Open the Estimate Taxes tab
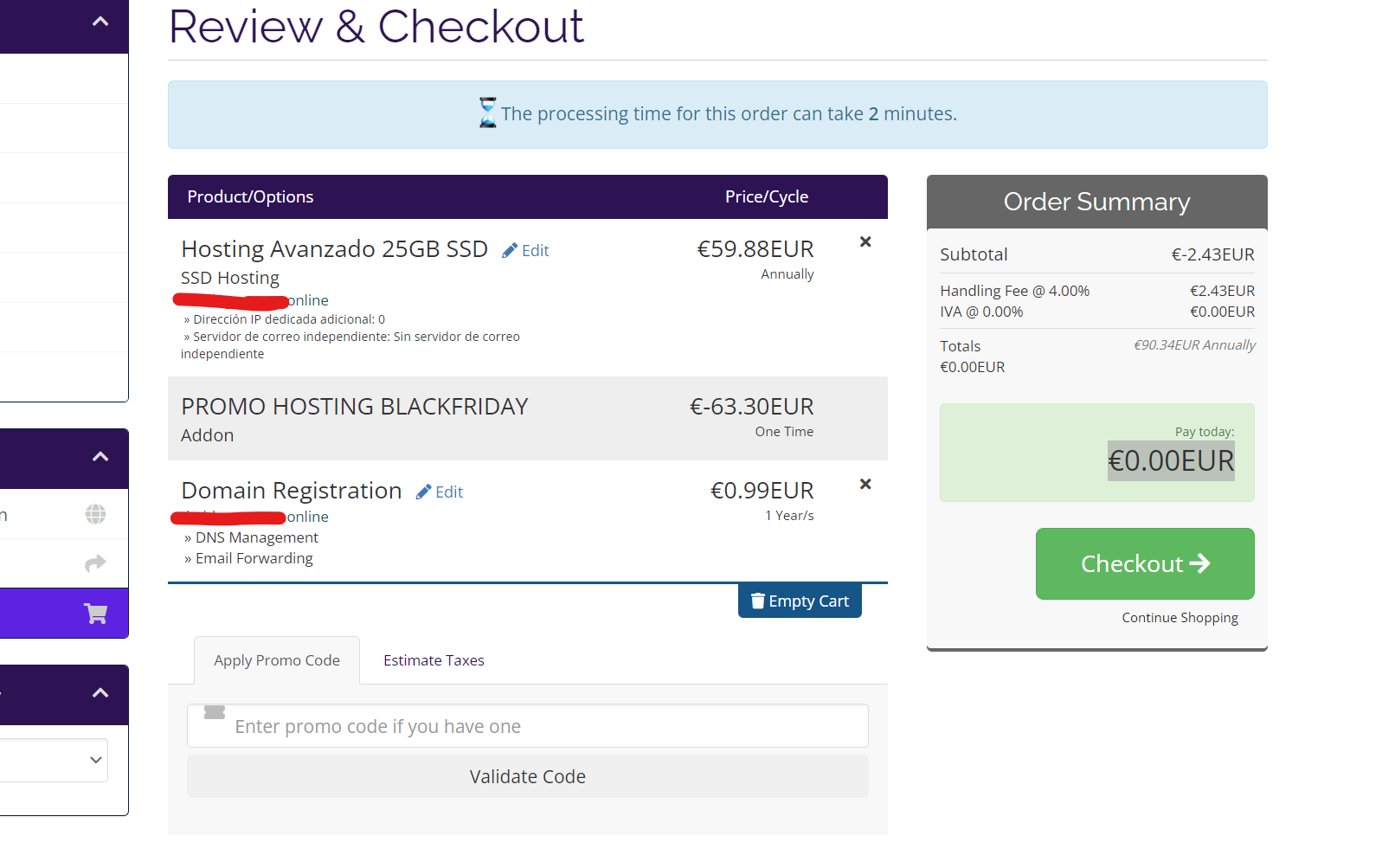The width and height of the screenshot is (1382, 868). coord(434,661)
